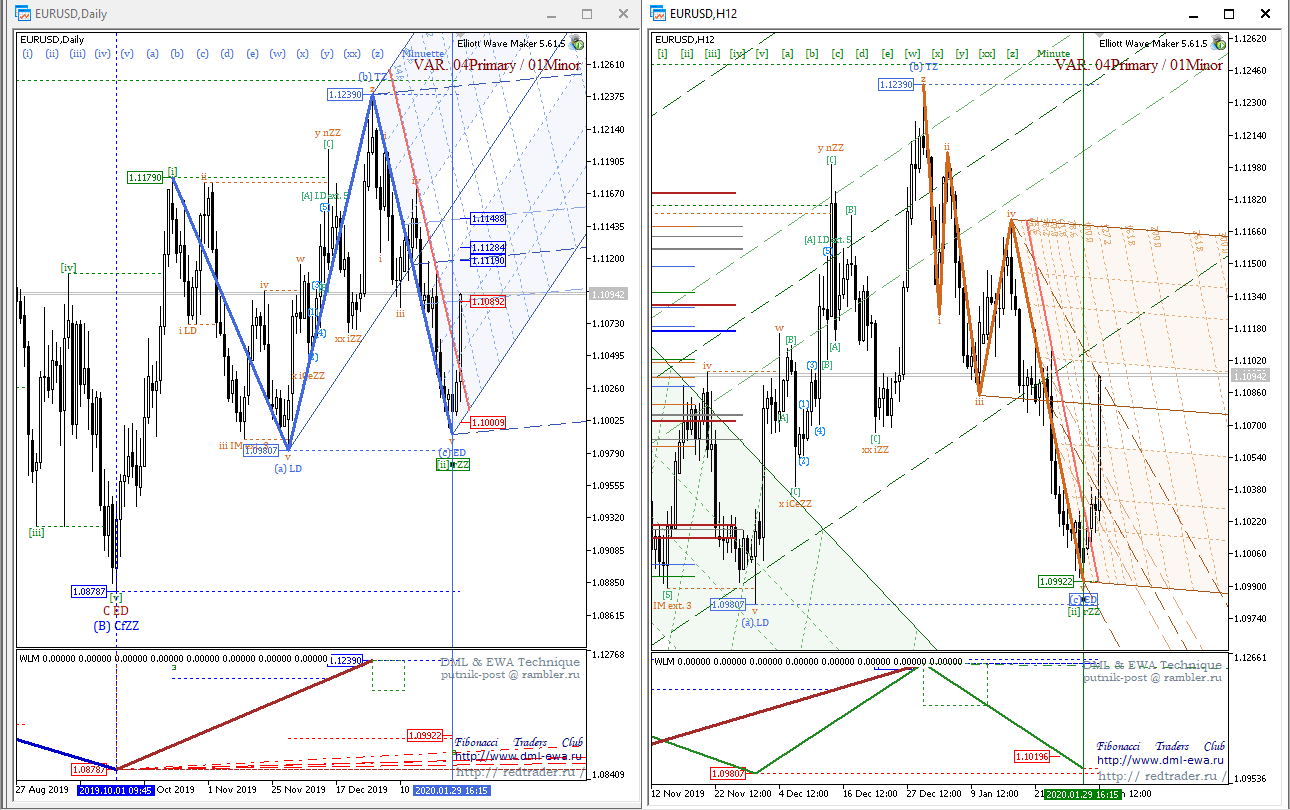Click the red 1.10892 price label
1290x810 pixels.
point(487,301)
